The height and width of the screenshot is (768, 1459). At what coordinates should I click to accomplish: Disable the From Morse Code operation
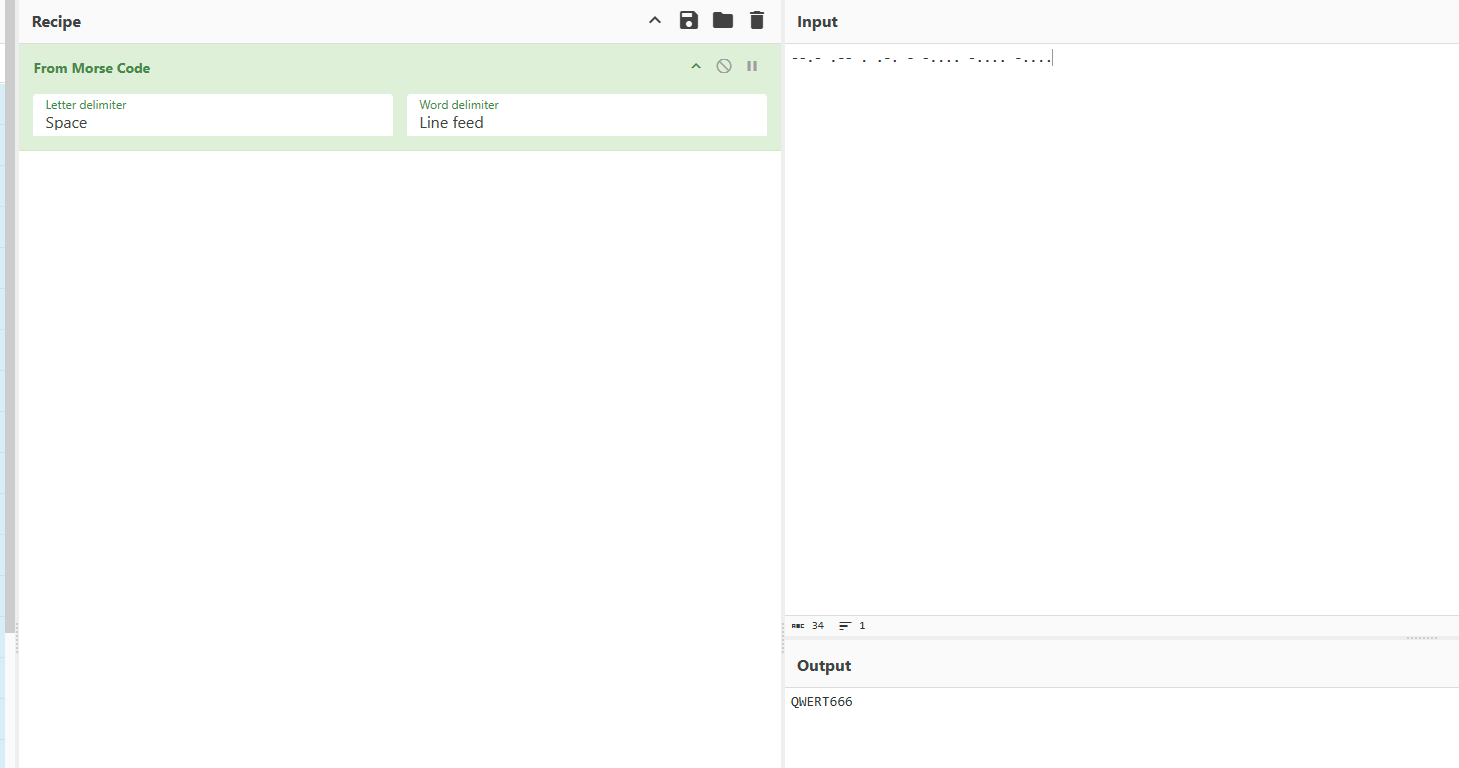[724, 67]
